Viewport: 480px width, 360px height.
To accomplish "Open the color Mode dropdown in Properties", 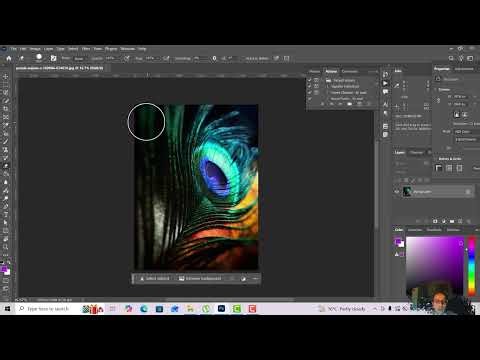I will click(x=467, y=132).
